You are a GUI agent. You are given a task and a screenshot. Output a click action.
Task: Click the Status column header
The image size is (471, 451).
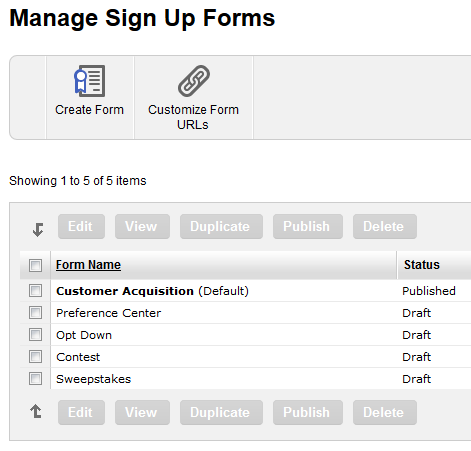[422, 265]
